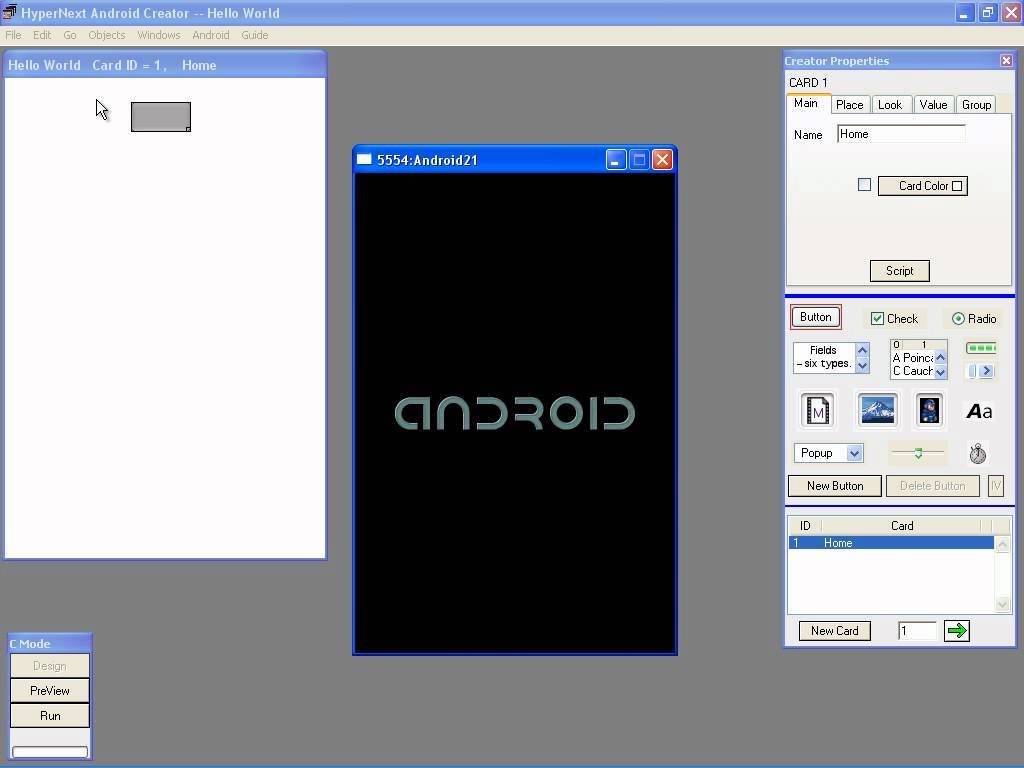Click the PreView mode button
This screenshot has width=1024, height=768.
click(x=50, y=691)
